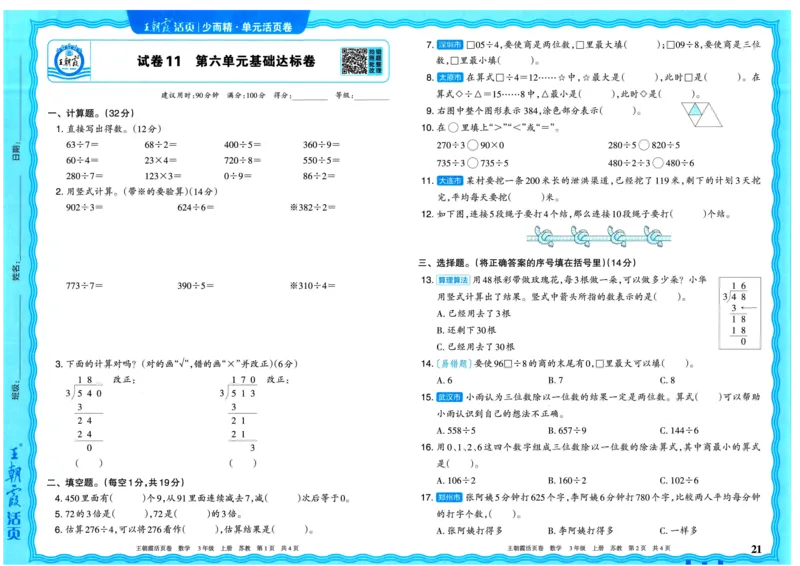Click the problem 0÷9=

pos(238,176)
